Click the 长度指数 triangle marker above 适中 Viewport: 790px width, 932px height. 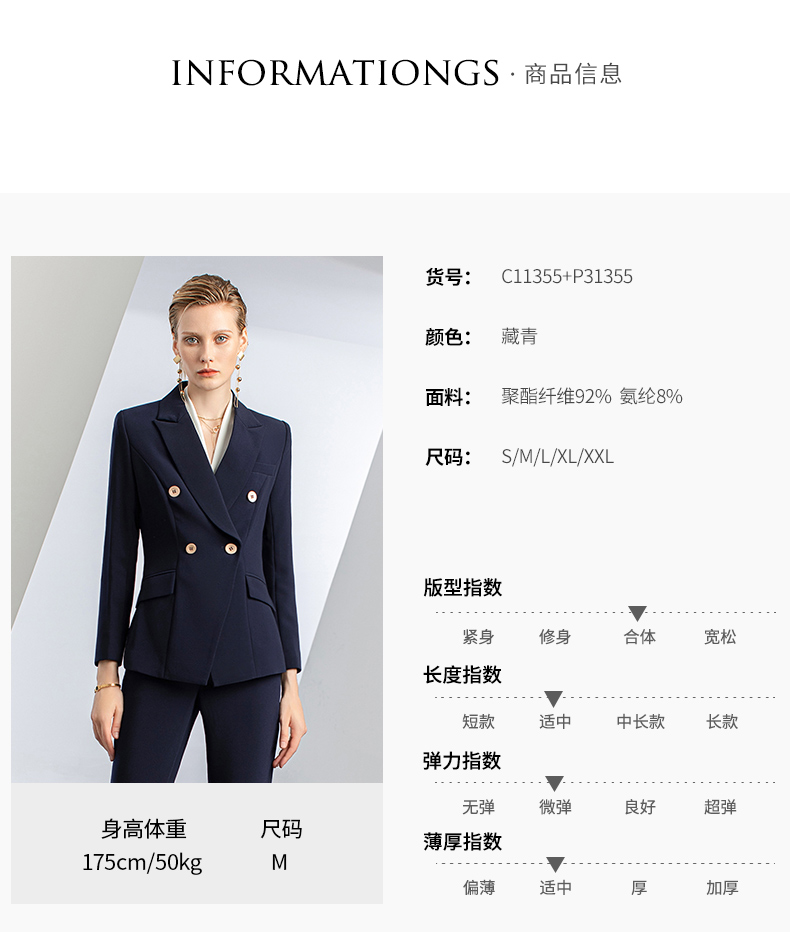tap(553, 698)
